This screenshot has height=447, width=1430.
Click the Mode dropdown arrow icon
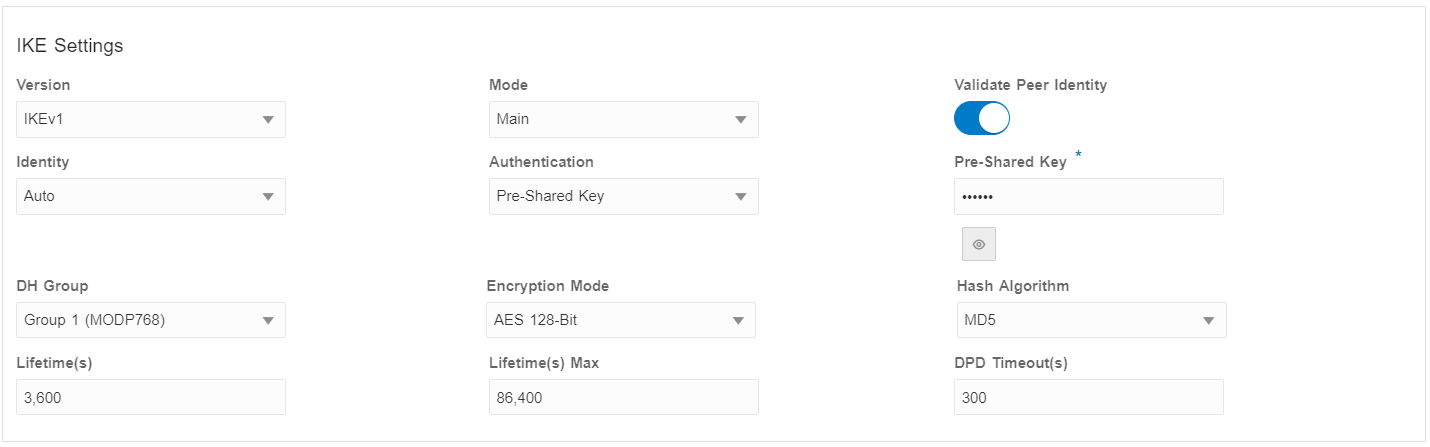[741, 120]
